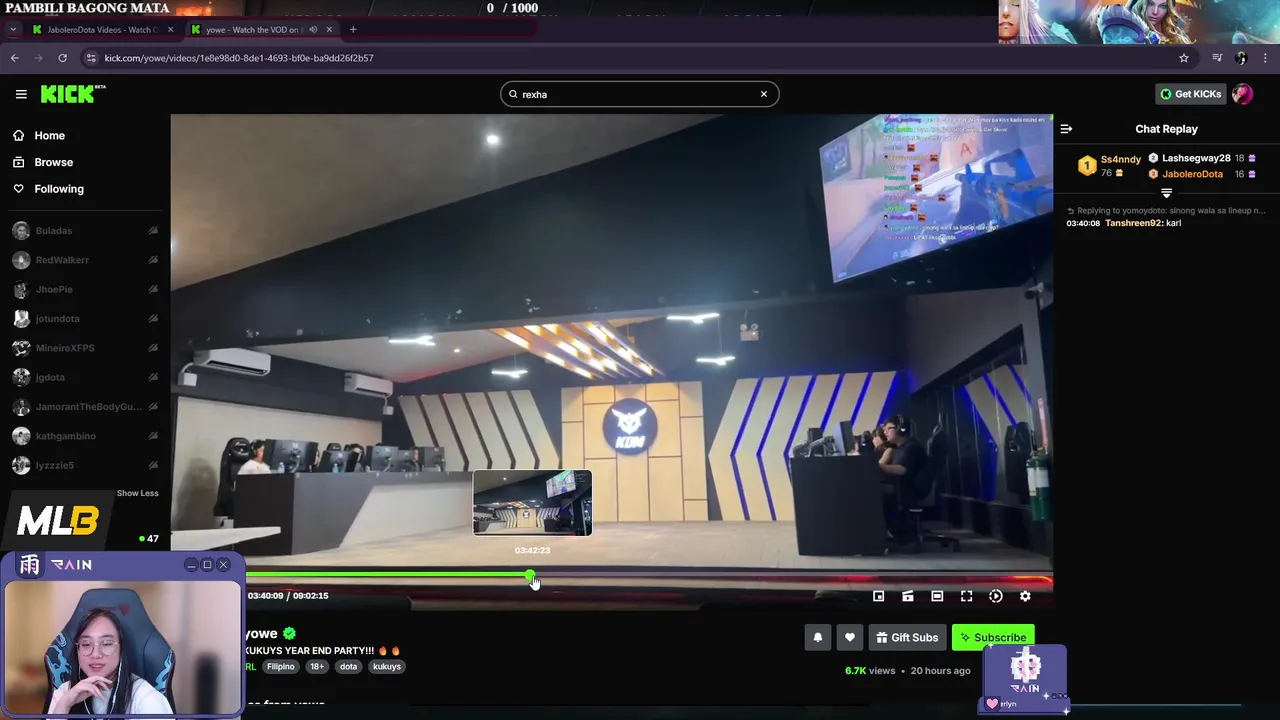Mute alerts for Buladas channel

click(153, 231)
